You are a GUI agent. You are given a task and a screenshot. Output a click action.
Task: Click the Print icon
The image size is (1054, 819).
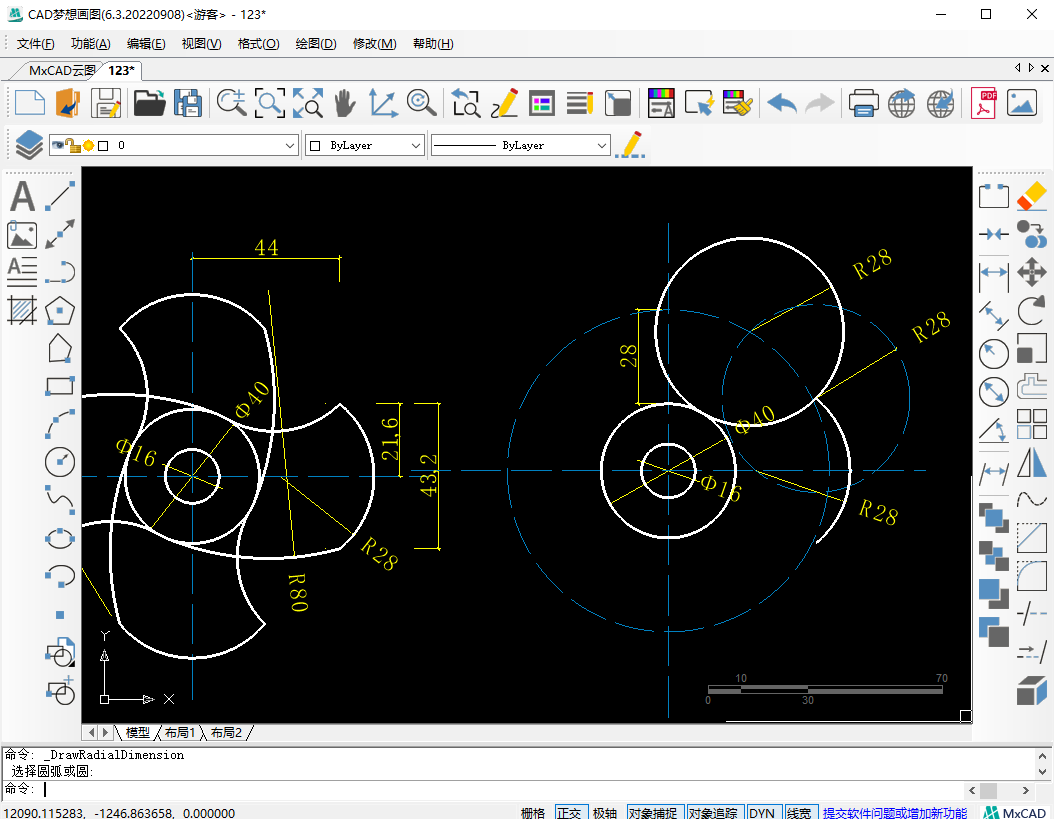click(863, 104)
